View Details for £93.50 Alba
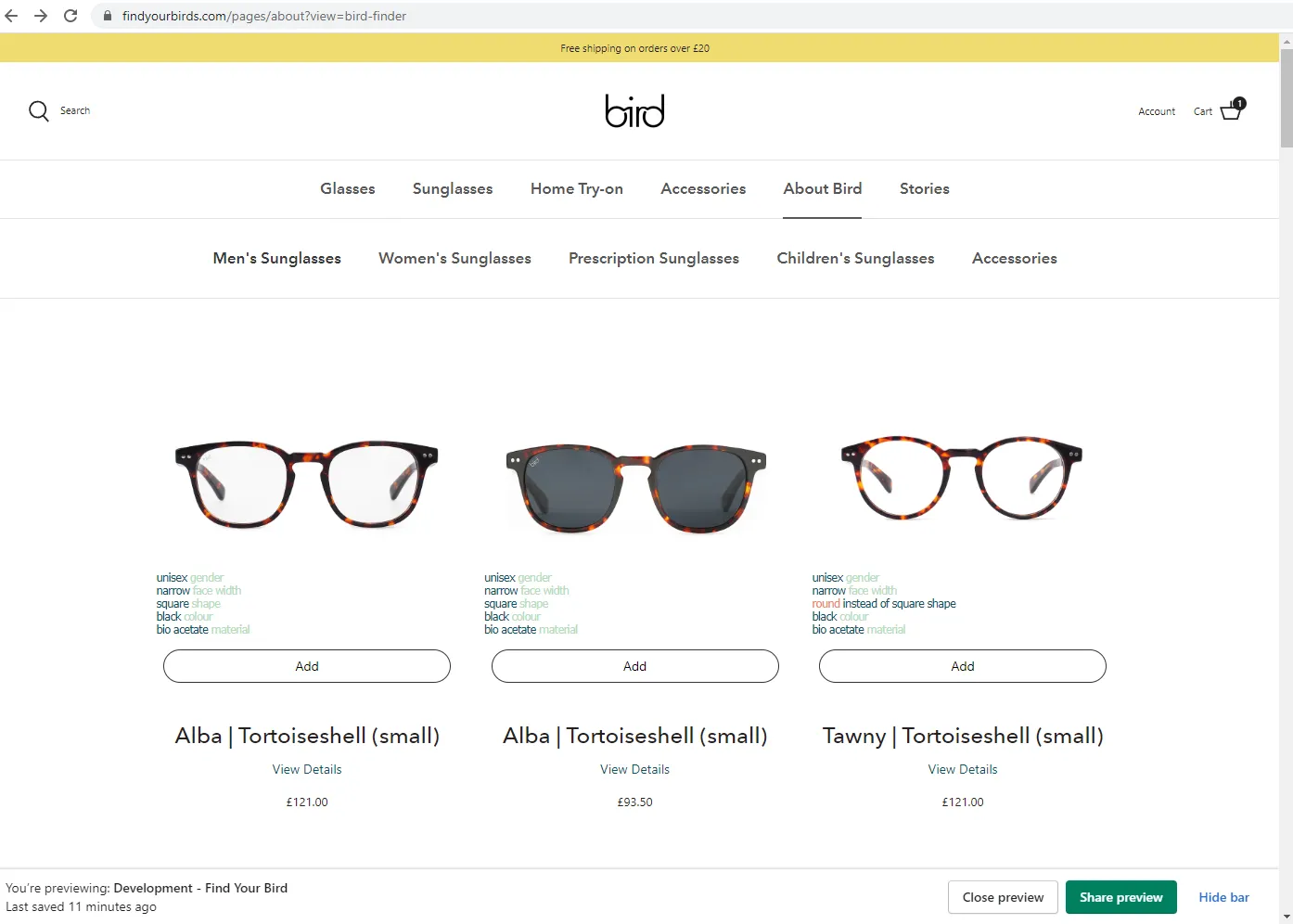1293x924 pixels. [635, 769]
